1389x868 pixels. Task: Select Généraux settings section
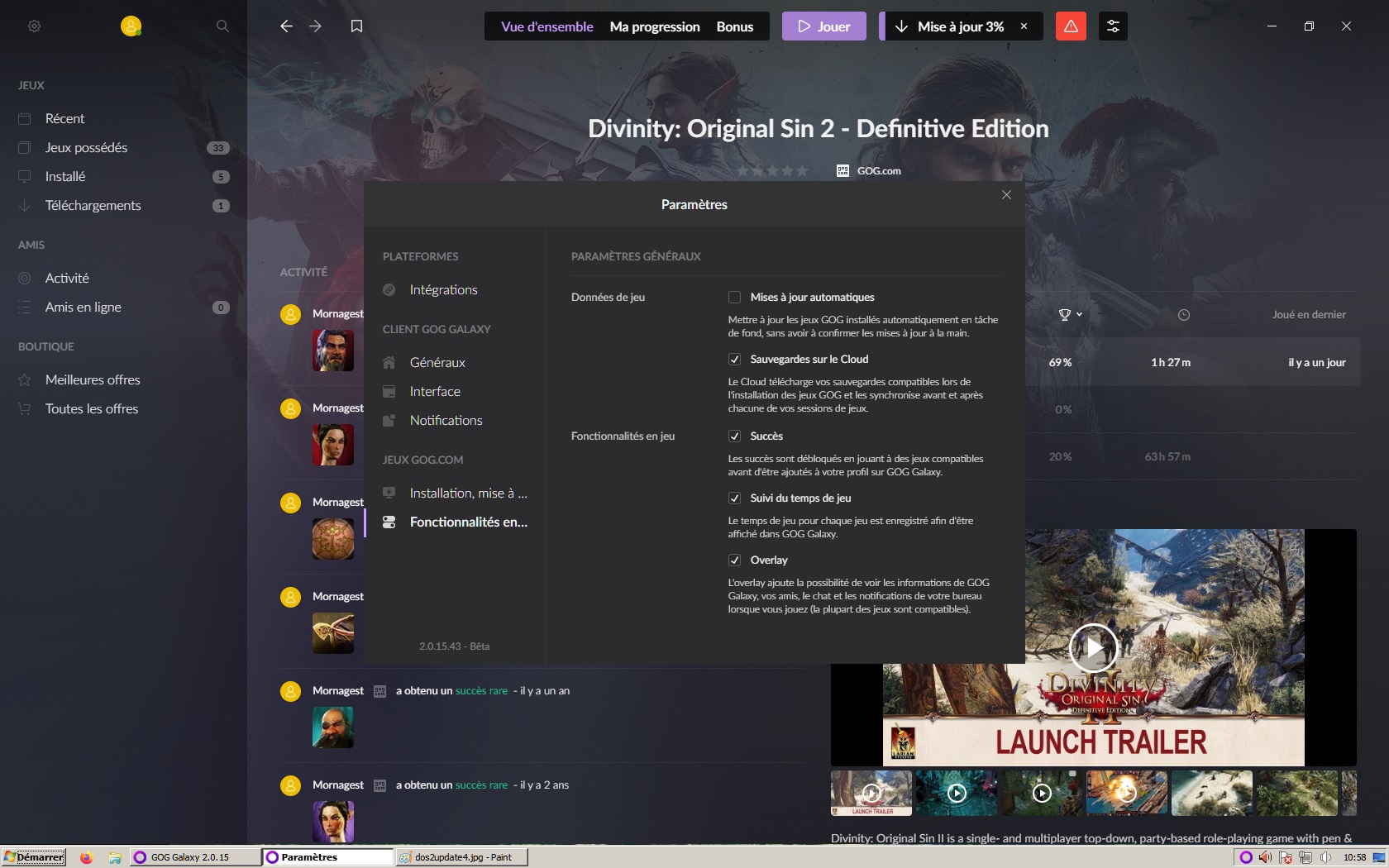[x=437, y=362]
